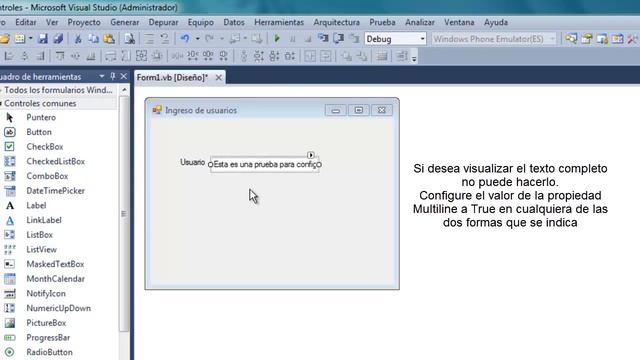Image resolution: width=640 pixels, height=360 pixels.
Task: Select the Label control in toolbox
Action: (x=36, y=206)
